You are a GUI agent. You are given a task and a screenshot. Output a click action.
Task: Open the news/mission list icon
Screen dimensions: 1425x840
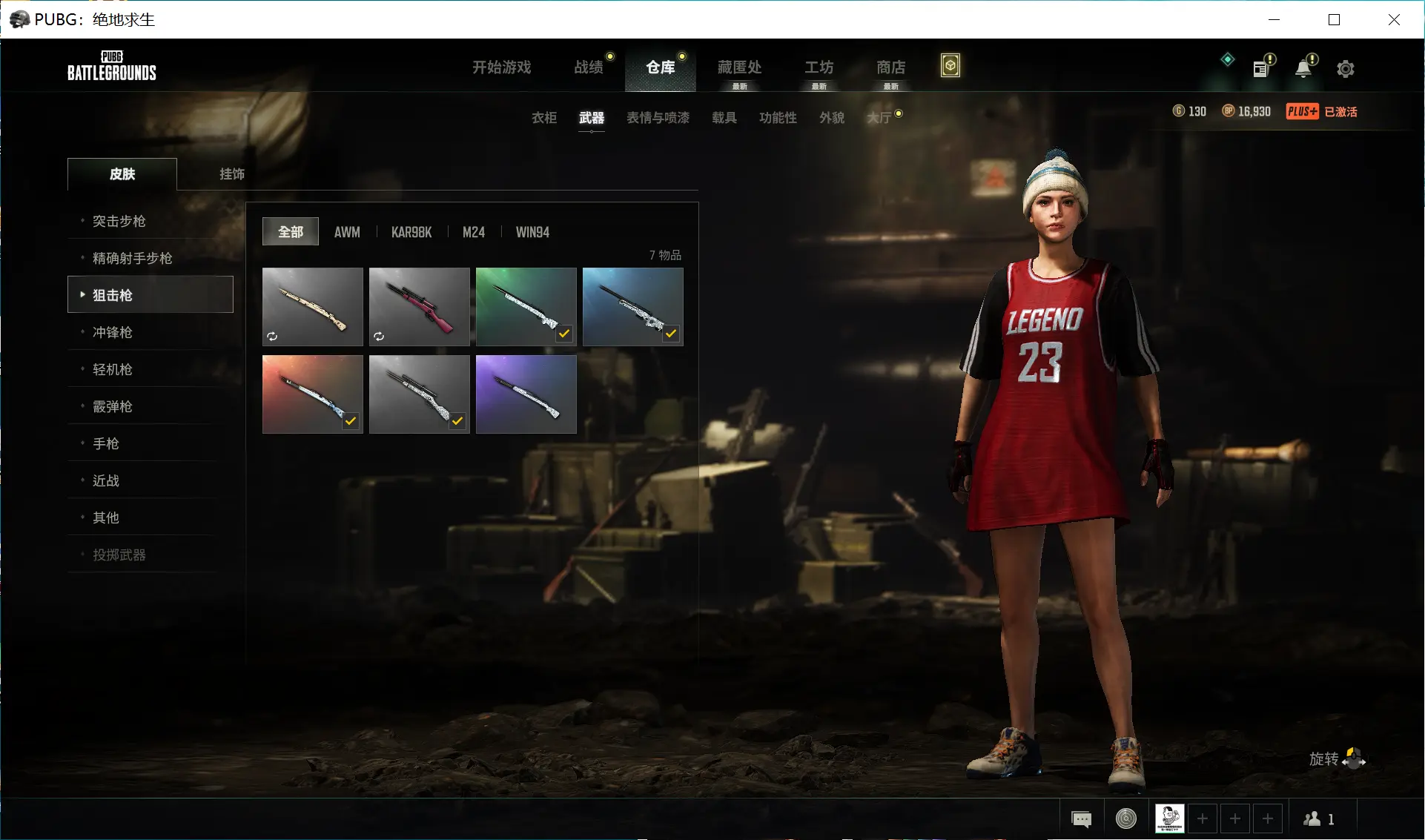click(1261, 69)
